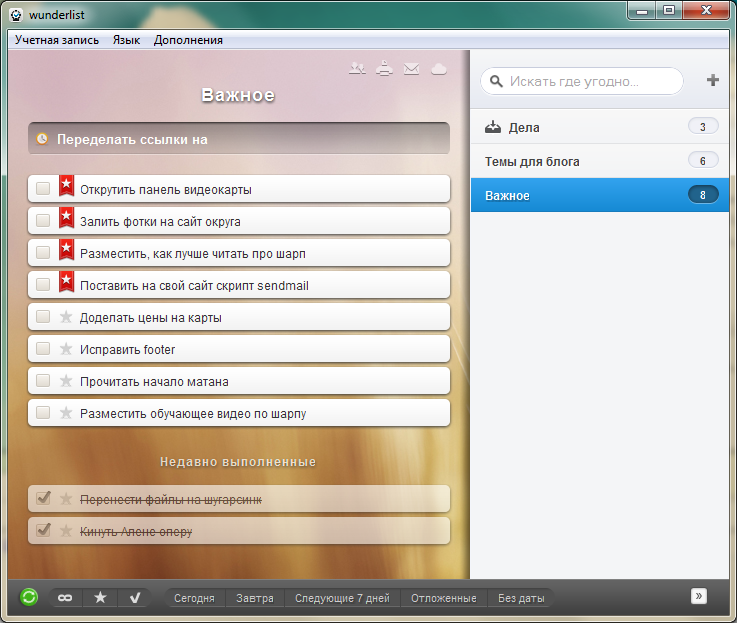The height and width of the screenshot is (623, 737).
Task: Filter starred tasks in bottom bar
Action: (100, 598)
